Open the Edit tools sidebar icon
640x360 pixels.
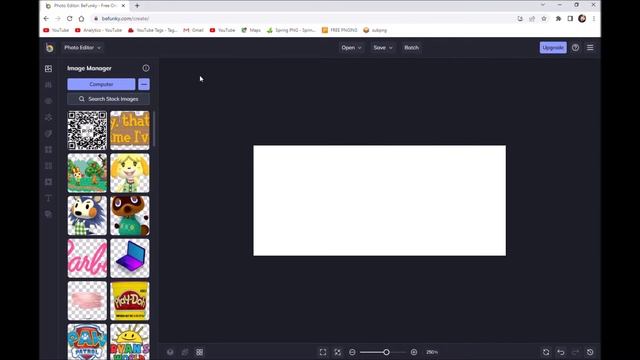[x=49, y=84]
